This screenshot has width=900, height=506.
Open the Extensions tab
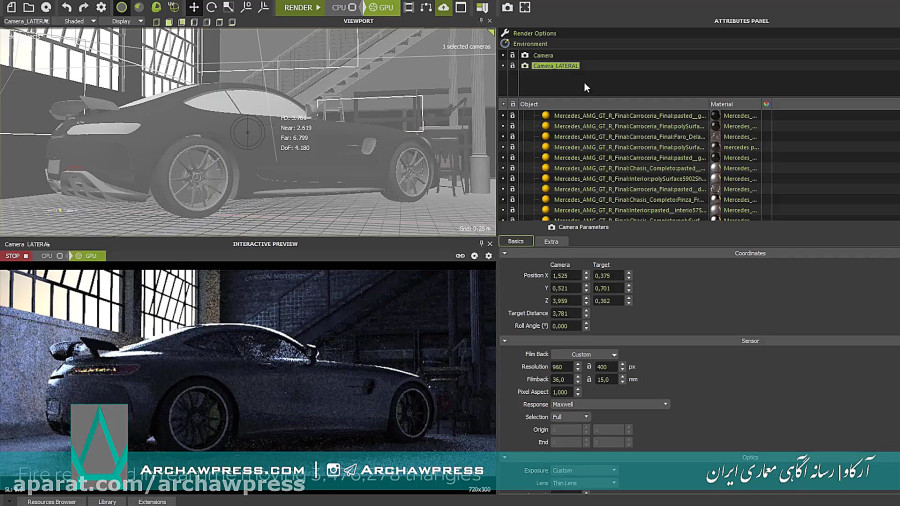[x=152, y=502]
